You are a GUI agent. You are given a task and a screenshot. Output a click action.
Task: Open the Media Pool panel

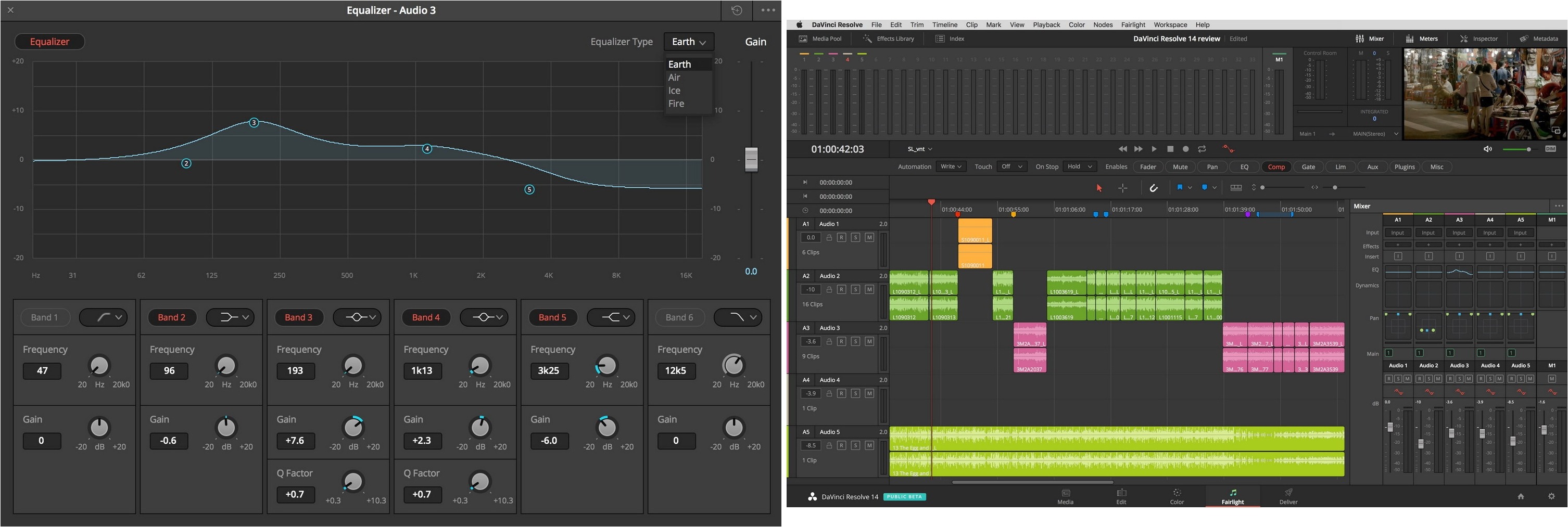coord(820,39)
